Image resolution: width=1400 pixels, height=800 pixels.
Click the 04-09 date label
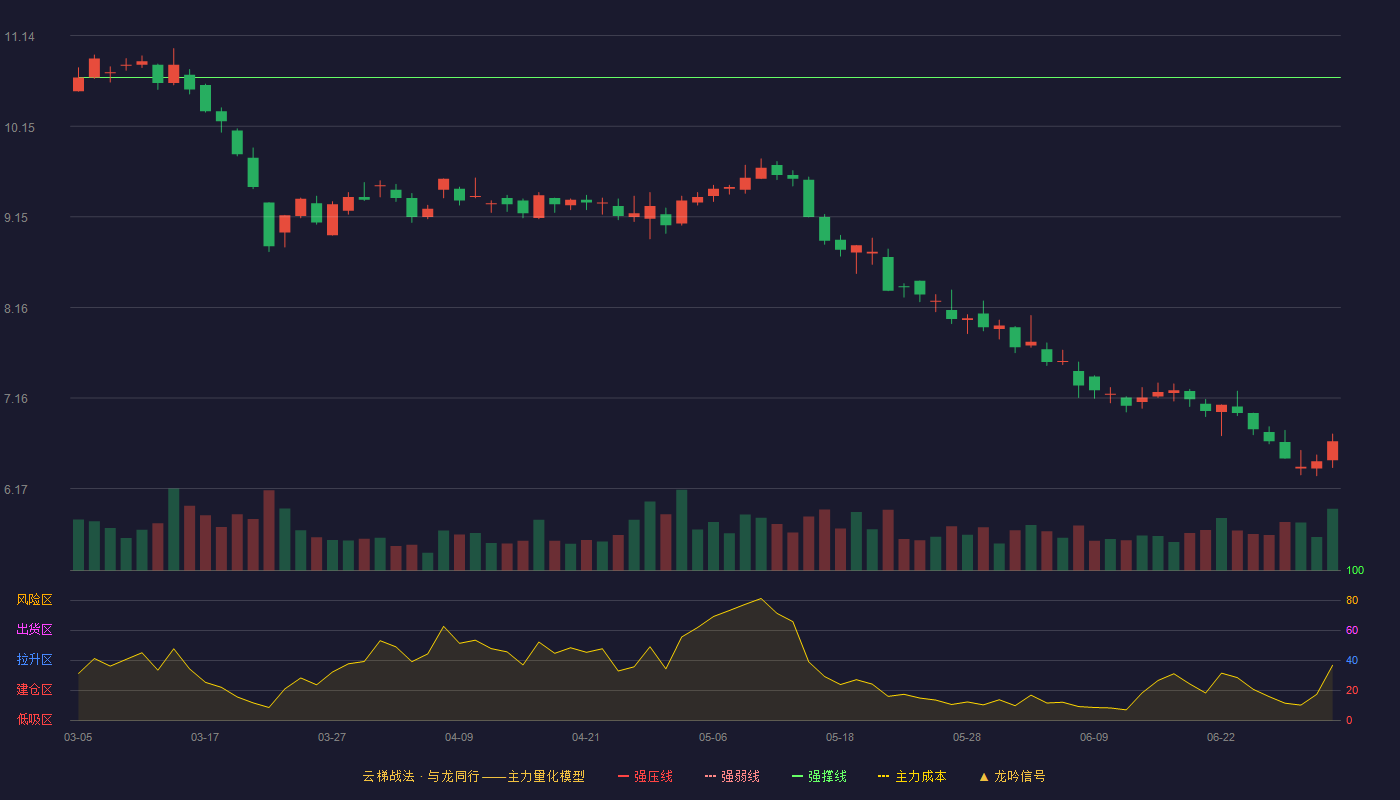459,737
